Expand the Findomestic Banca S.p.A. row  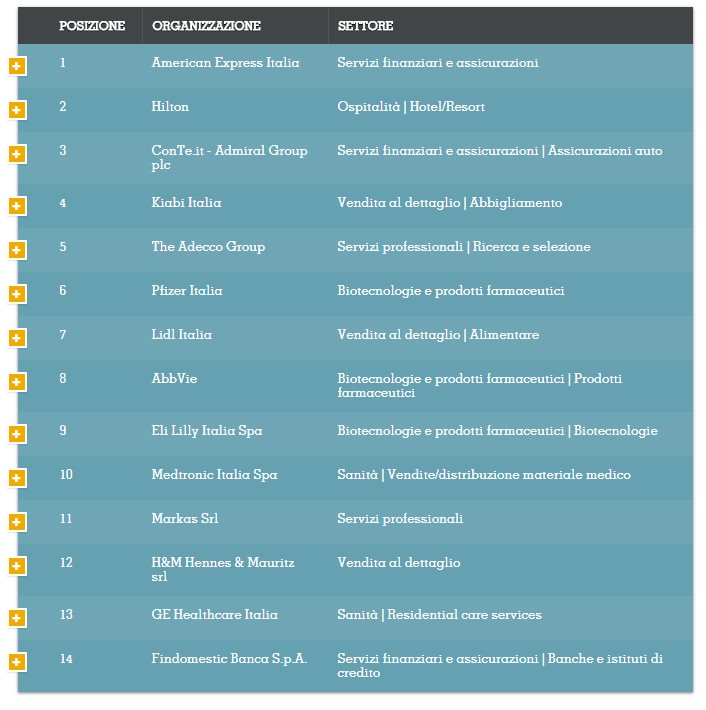coord(17,662)
